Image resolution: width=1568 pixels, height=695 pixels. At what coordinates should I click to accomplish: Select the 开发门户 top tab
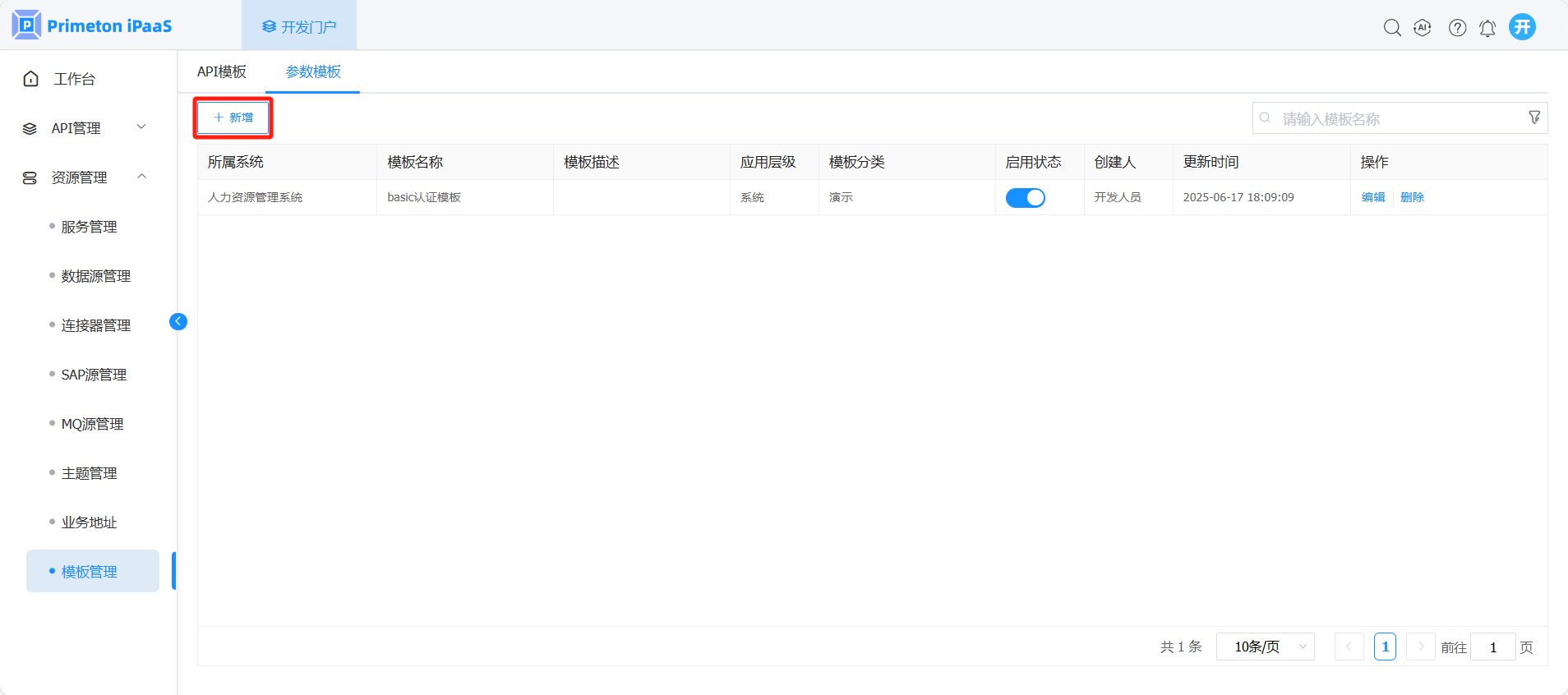[x=299, y=26]
